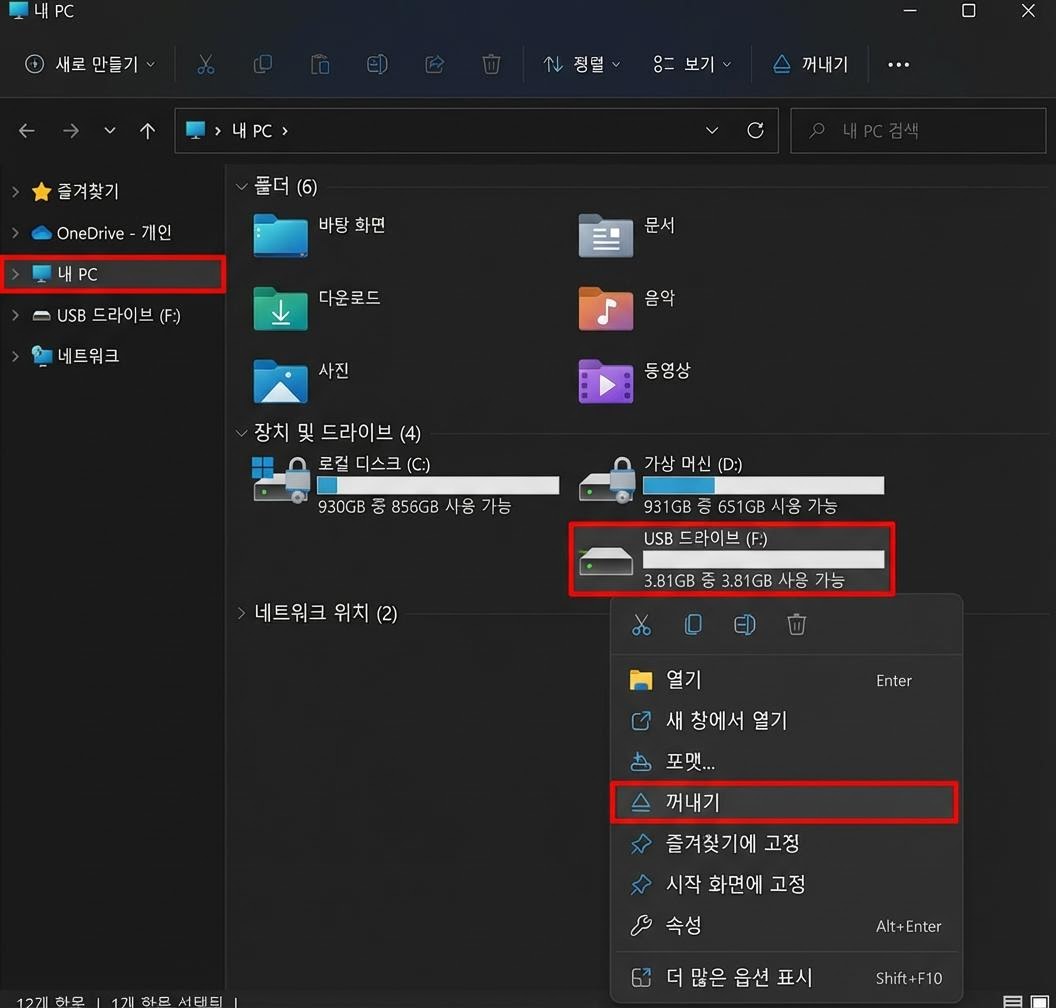Click the share icon in the toolbar
The width and height of the screenshot is (1056, 1008).
[434, 65]
